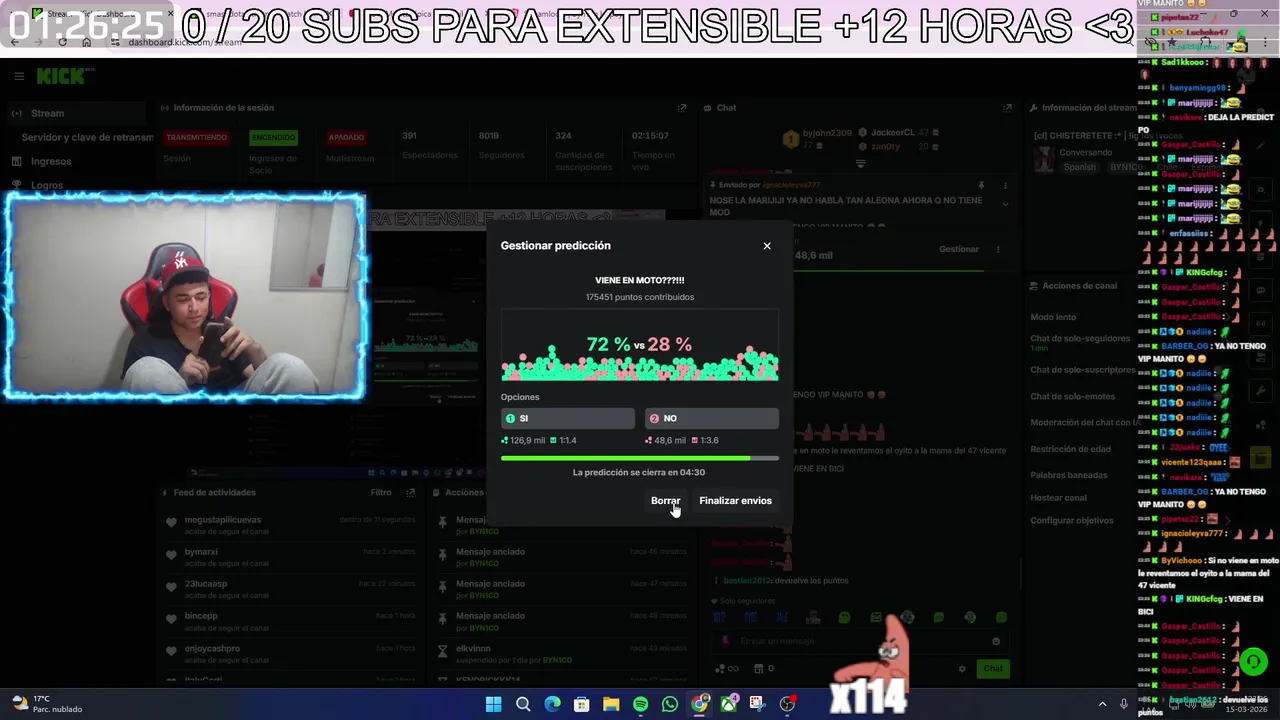The image size is (1280, 720).
Task: Open Palabras baneadas setting
Action: (1068, 475)
